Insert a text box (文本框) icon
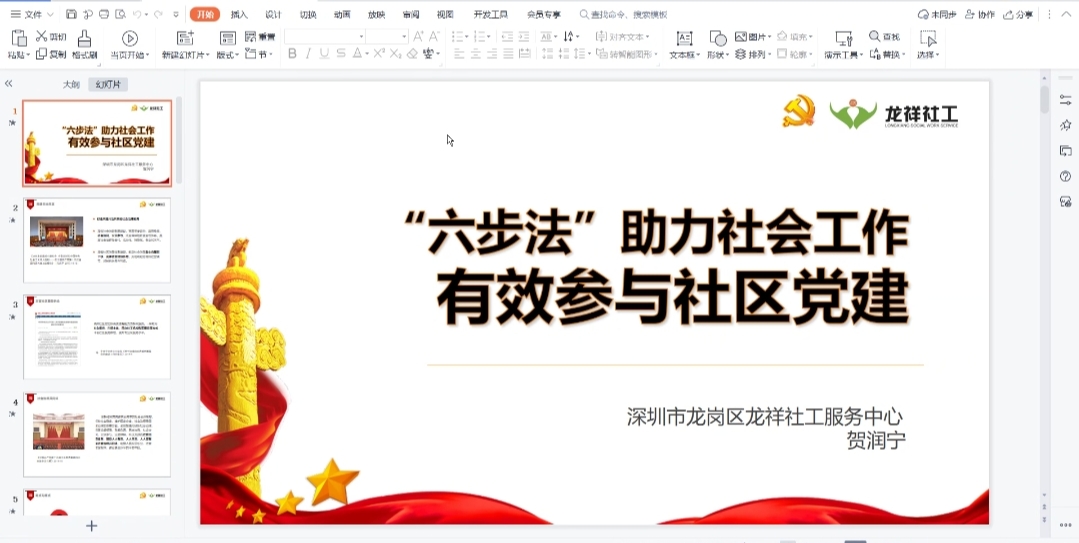 (x=684, y=37)
